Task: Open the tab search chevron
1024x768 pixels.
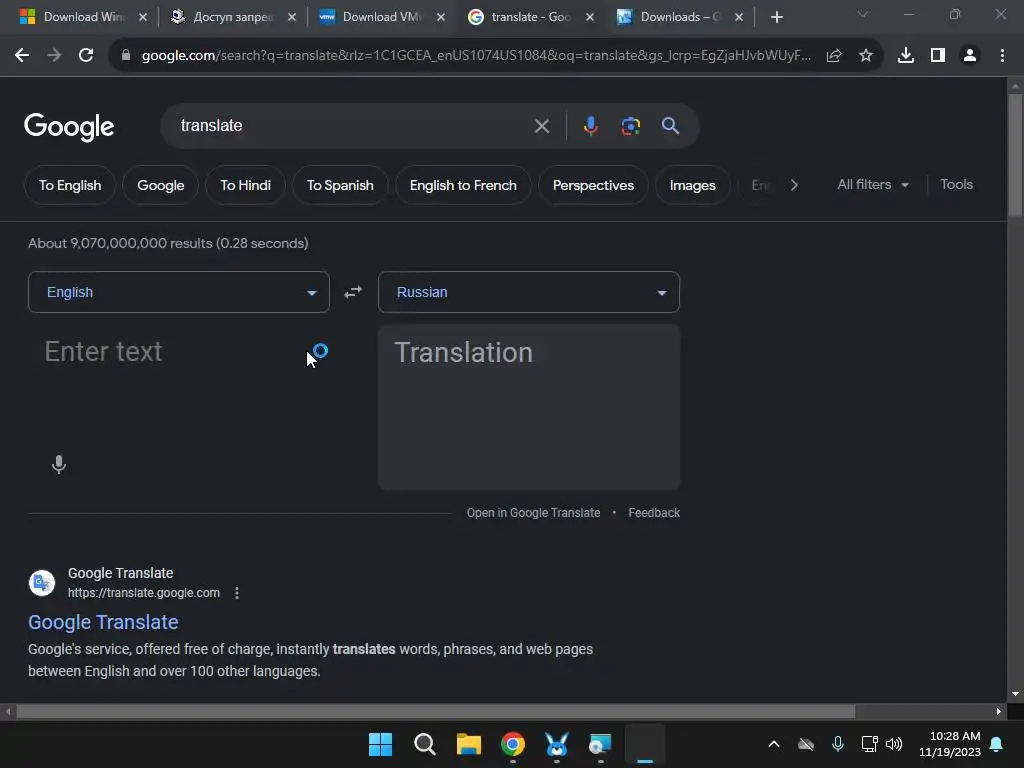Action: pyautogui.click(x=863, y=14)
